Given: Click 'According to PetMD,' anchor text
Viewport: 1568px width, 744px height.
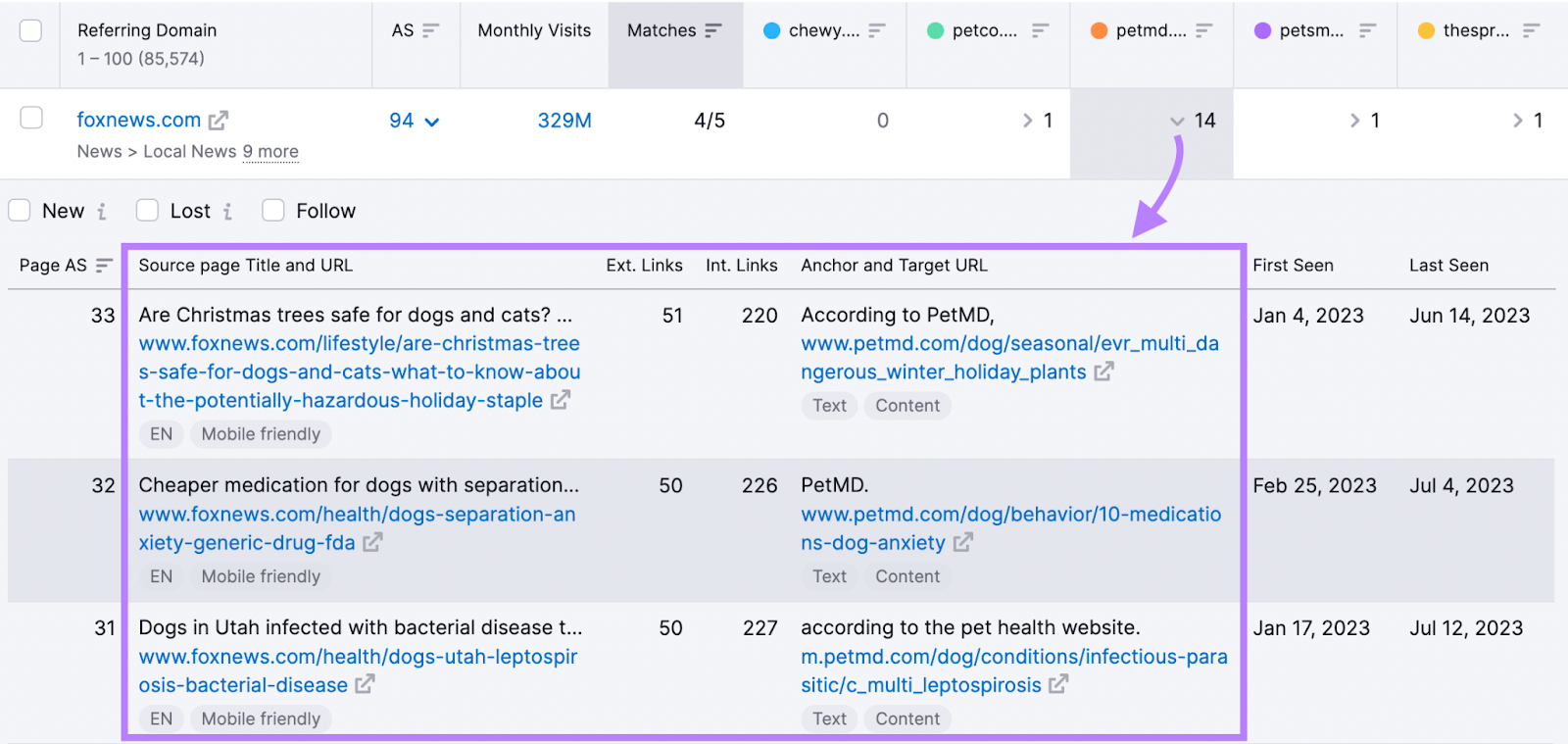Looking at the screenshot, I should click(898, 315).
